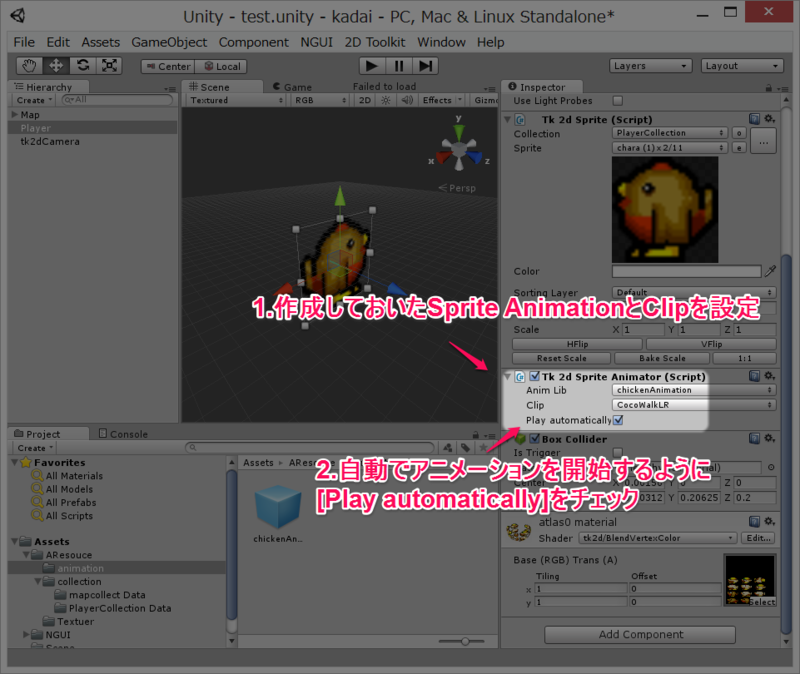Viewport: 800px width, 674px height.
Task: Toggle Play automatically checkbox
Action: (618, 420)
